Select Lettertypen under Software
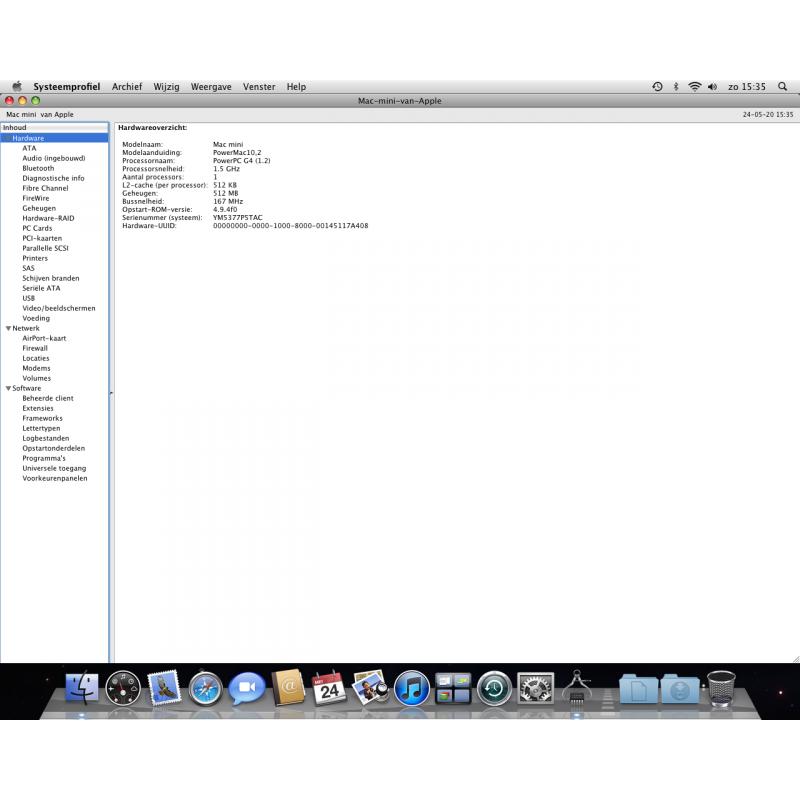800x800 pixels. (x=41, y=428)
